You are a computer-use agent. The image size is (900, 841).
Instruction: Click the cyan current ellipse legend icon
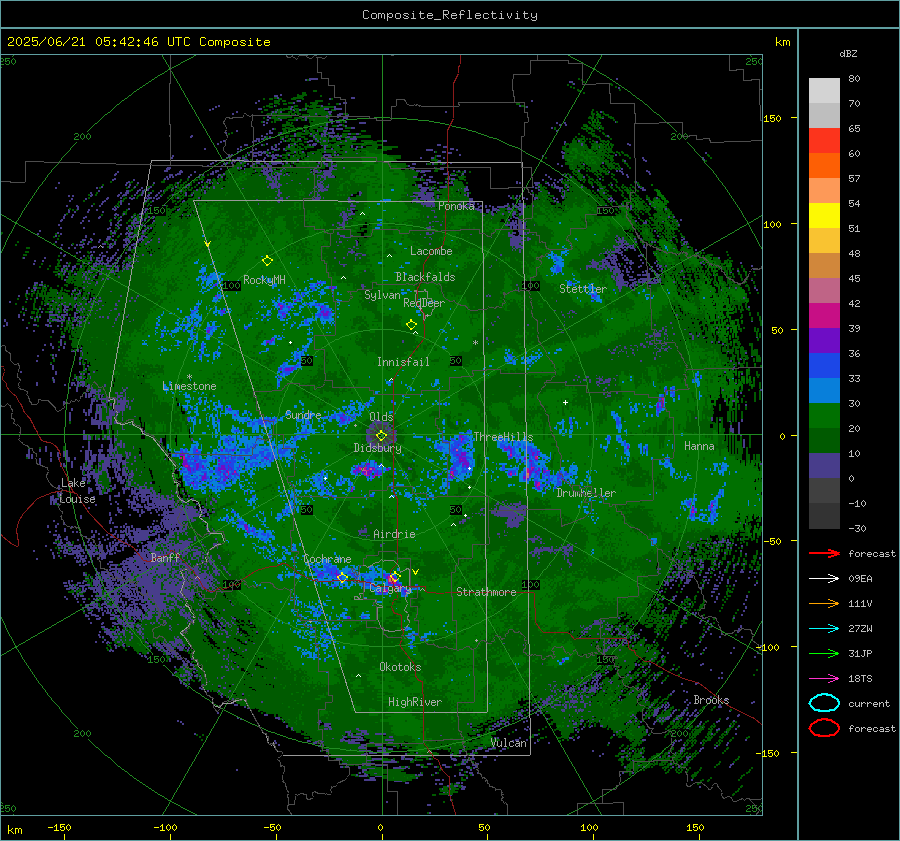(x=824, y=703)
